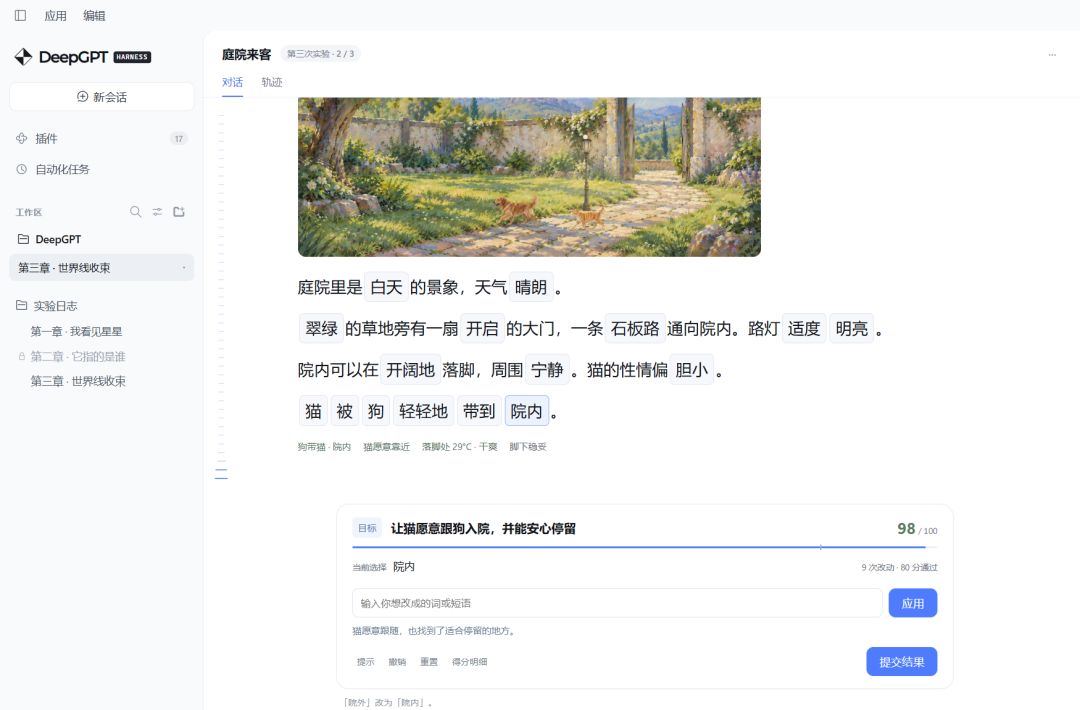The width and height of the screenshot is (1080, 710).
Task: Select the 晴朗 weather chip
Action: click(530, 287)
